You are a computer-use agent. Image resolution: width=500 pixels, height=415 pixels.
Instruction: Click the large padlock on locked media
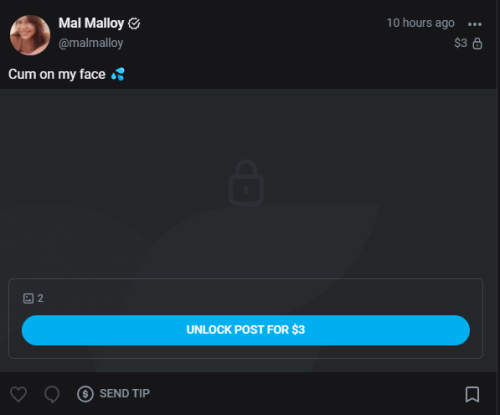pyautogui.click(x=246, y=182)
